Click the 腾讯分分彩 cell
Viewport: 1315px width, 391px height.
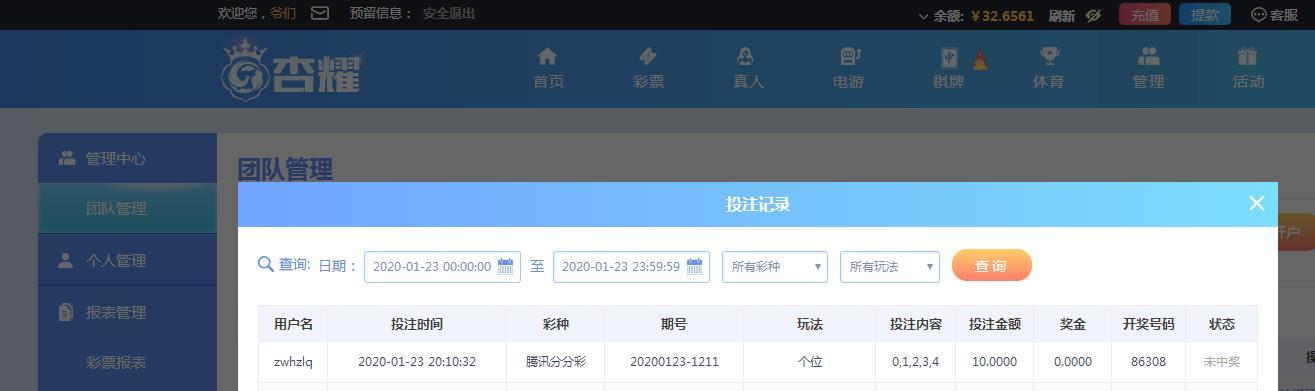[555, 362]
